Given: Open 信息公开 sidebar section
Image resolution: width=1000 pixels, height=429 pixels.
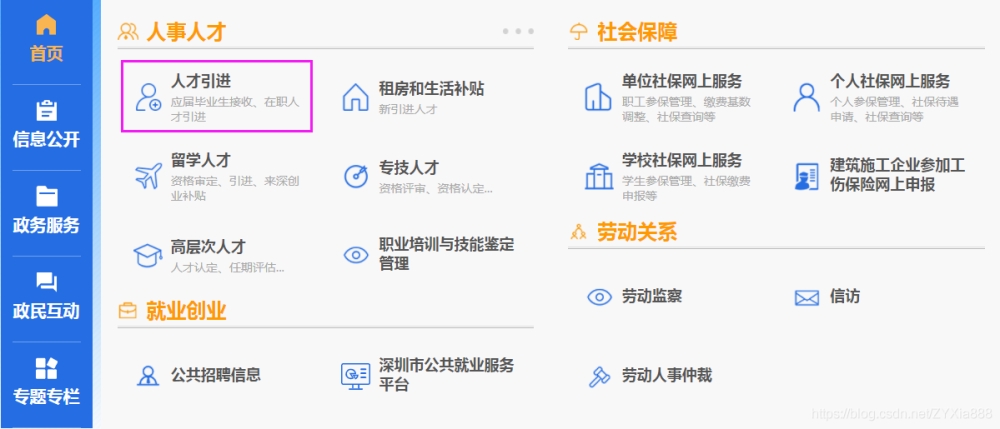Looking at the screenshot, I should [x=46, y=126].
